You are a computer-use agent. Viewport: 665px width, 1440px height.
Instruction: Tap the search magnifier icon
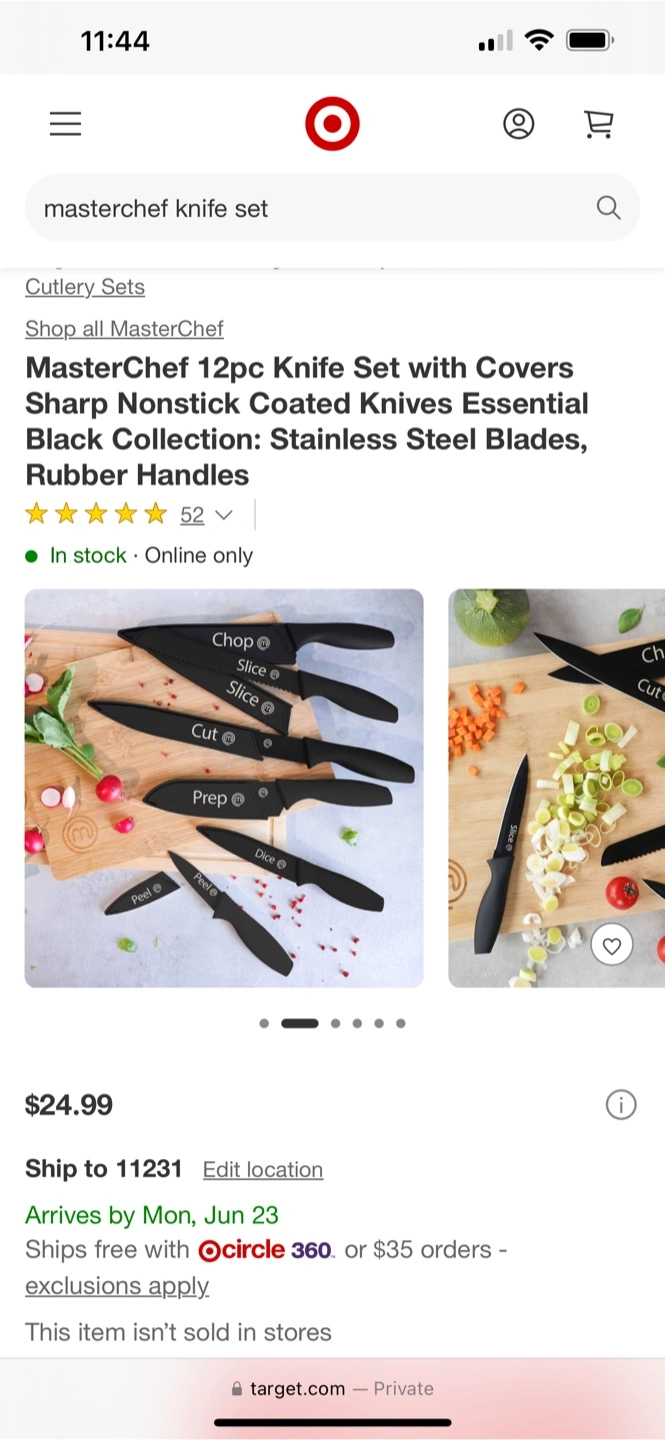point(608,208)
